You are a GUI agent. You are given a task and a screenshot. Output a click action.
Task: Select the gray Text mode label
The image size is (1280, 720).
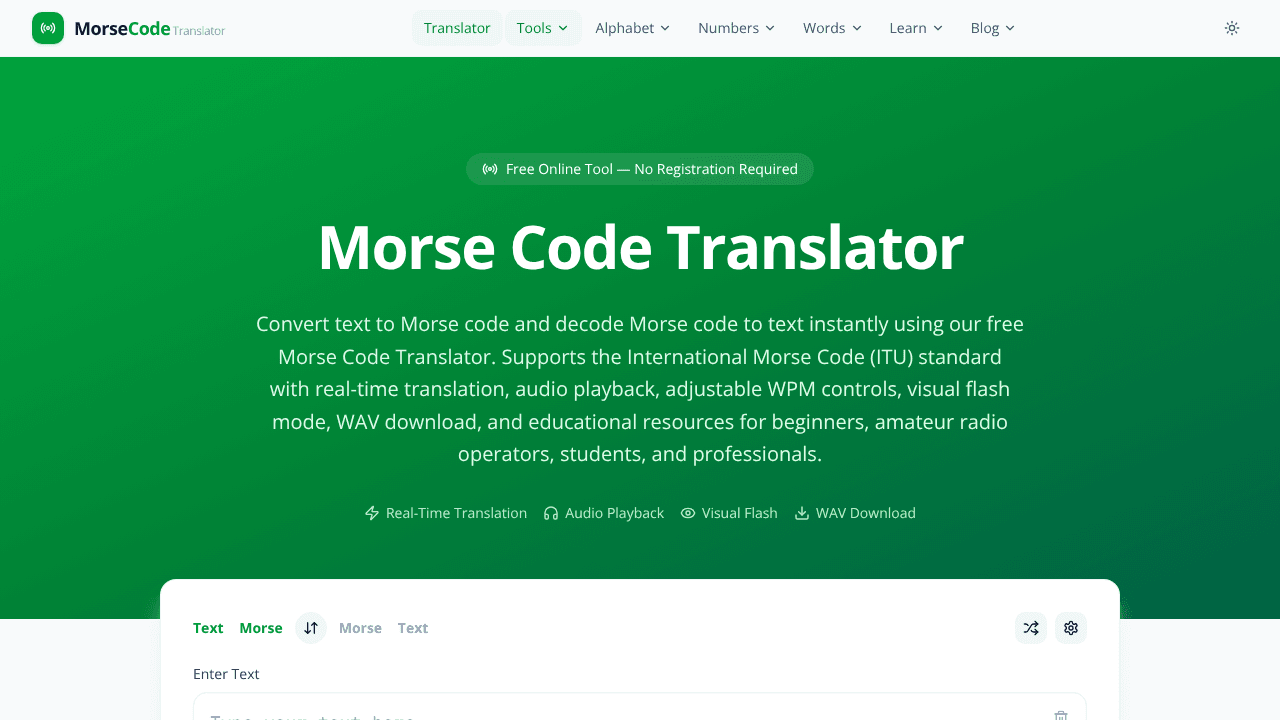coord(413,628)
